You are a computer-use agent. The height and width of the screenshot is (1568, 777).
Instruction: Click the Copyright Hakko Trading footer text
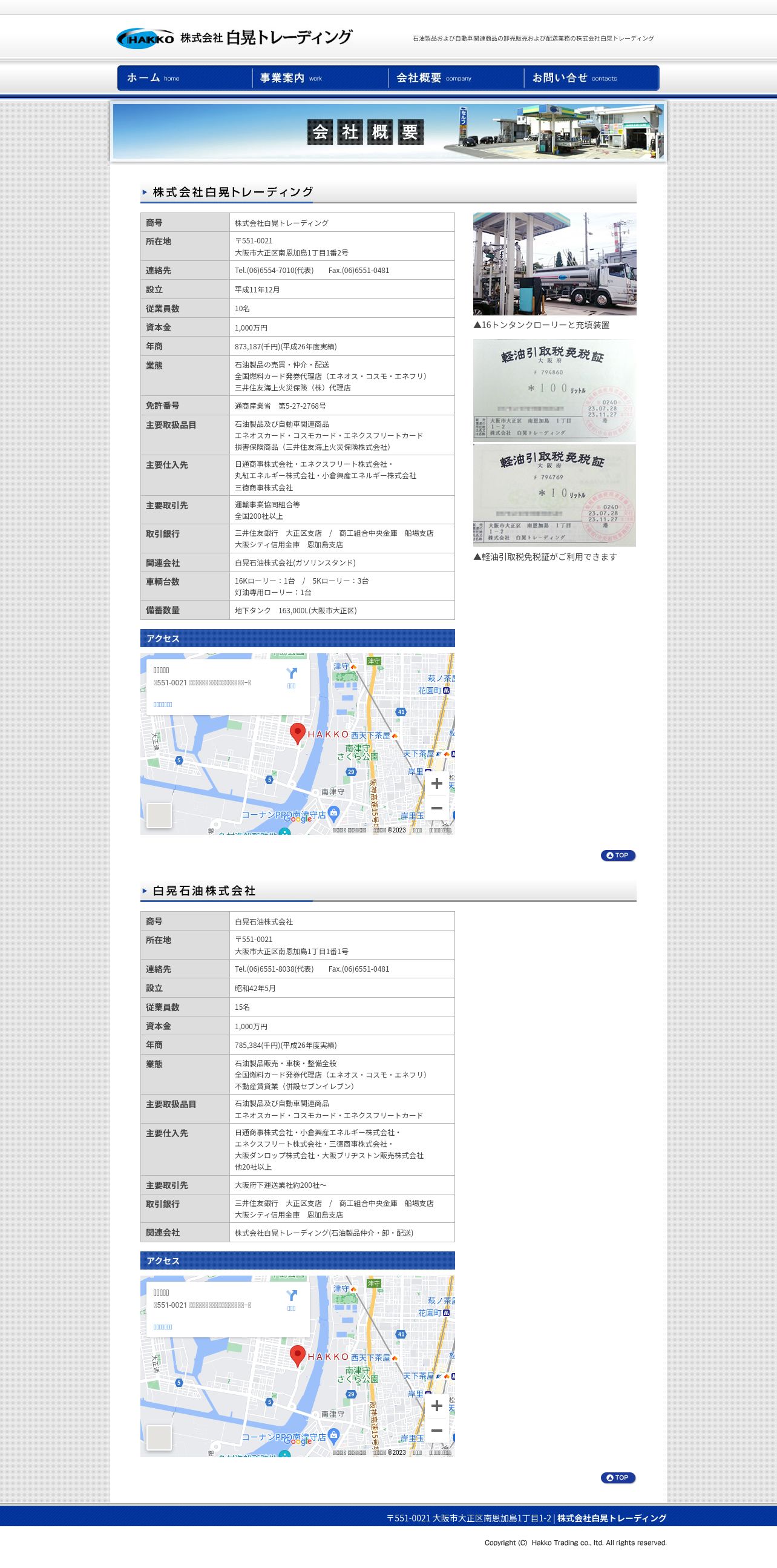pos(575,1543)
